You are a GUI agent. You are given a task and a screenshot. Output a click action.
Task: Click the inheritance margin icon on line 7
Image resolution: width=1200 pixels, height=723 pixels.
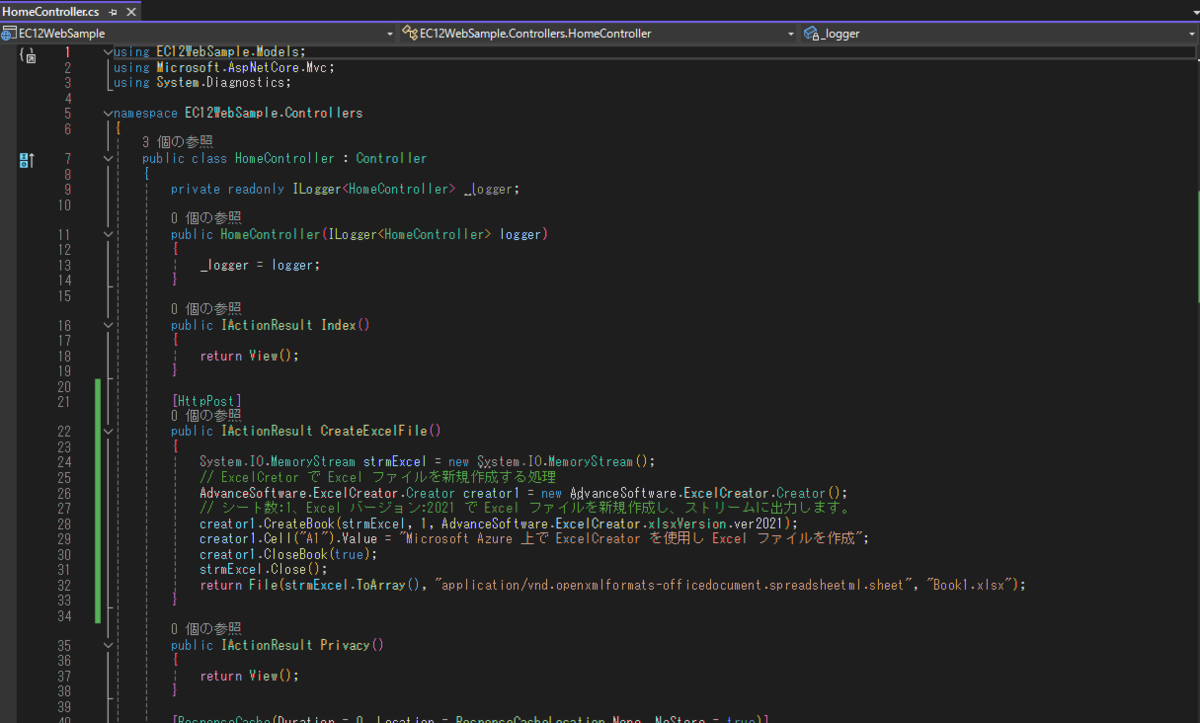[27, 158]
